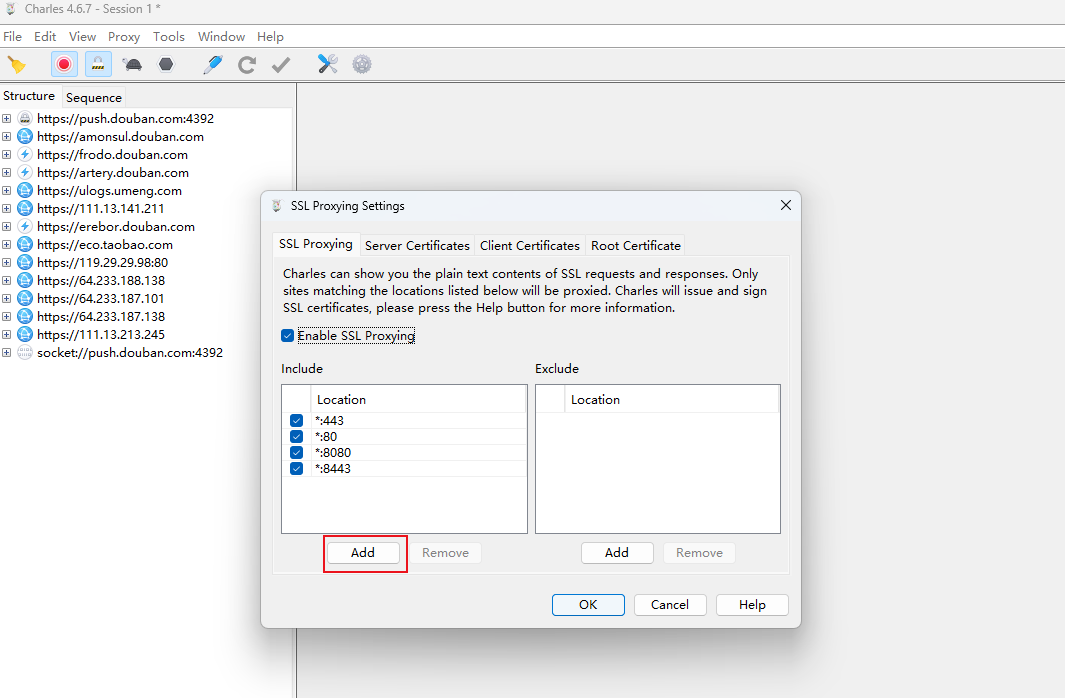
Task: Expand the ulogs.umeng.com tree node
Action: [7, 190]
